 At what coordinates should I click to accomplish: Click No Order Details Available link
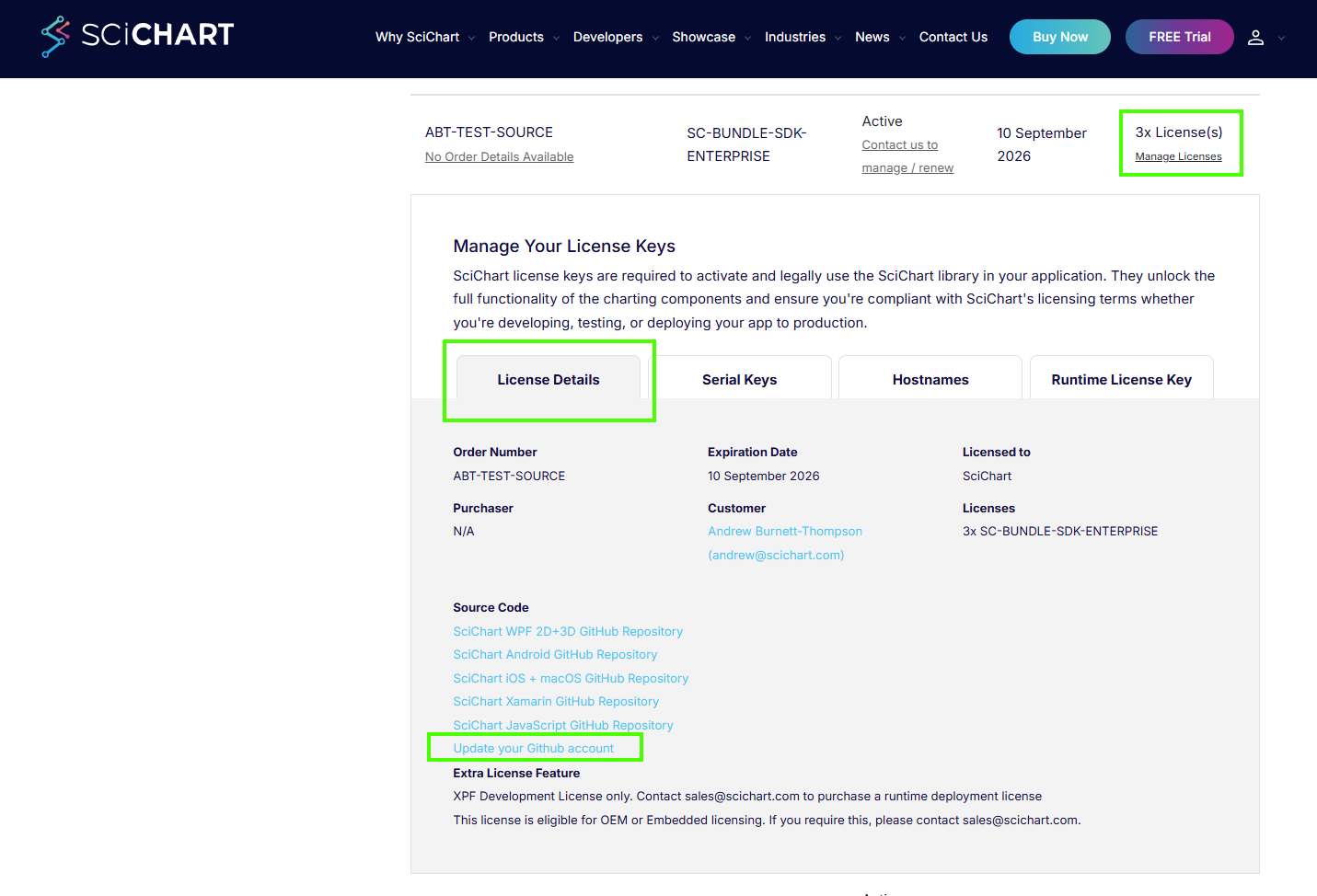(499, 156)
